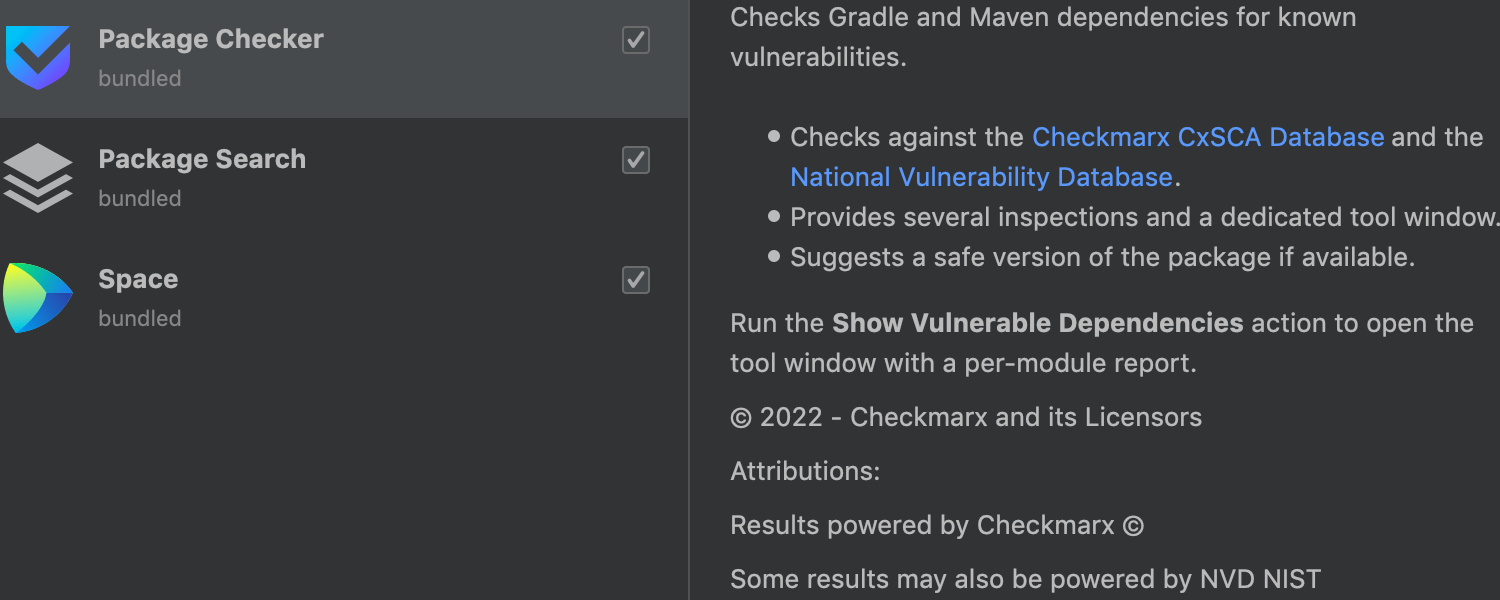Select the Package Search plugin name
This screenshot has width=1500, height=600.
tap(202, 159)
